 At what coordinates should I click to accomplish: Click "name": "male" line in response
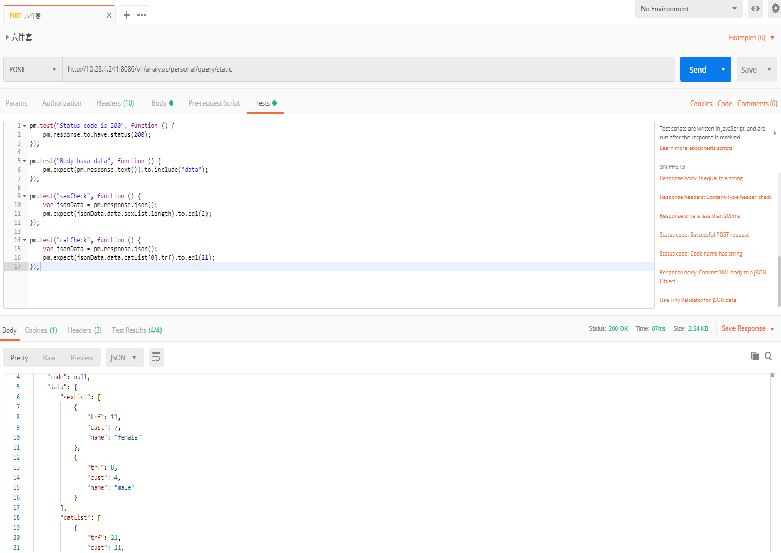pyautogui.click(x=111, y=487)
